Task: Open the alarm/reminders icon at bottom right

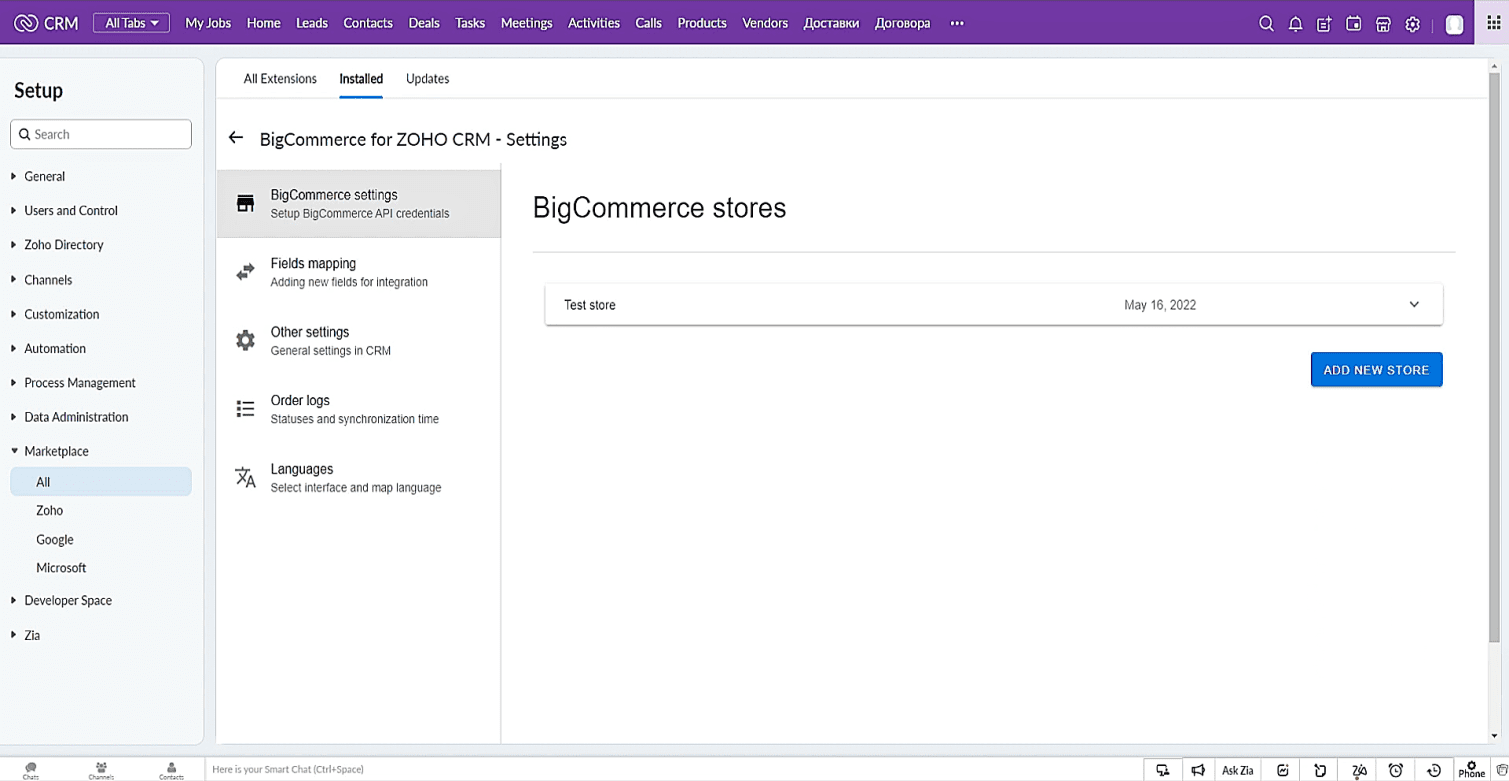Action: point(1396,769)
